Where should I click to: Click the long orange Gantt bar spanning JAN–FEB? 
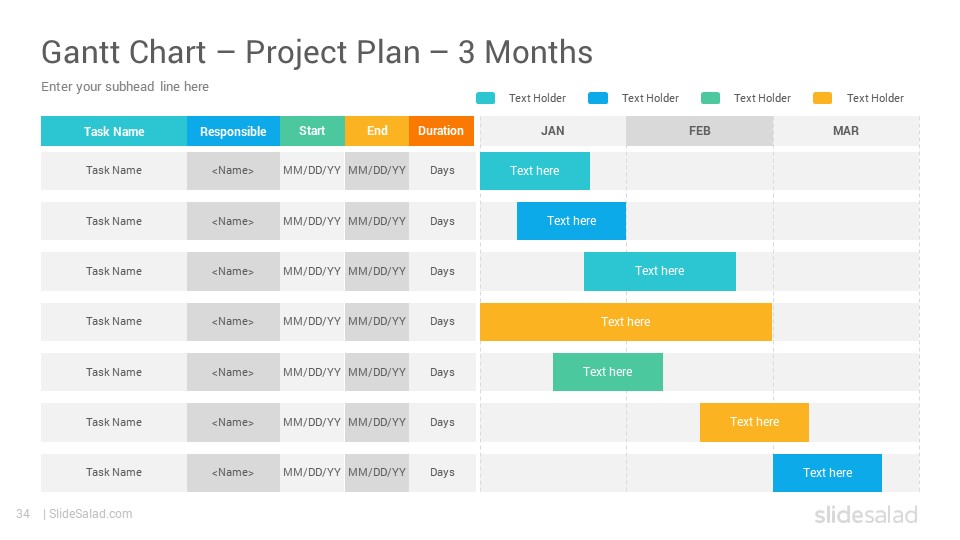tap(626, 322)
